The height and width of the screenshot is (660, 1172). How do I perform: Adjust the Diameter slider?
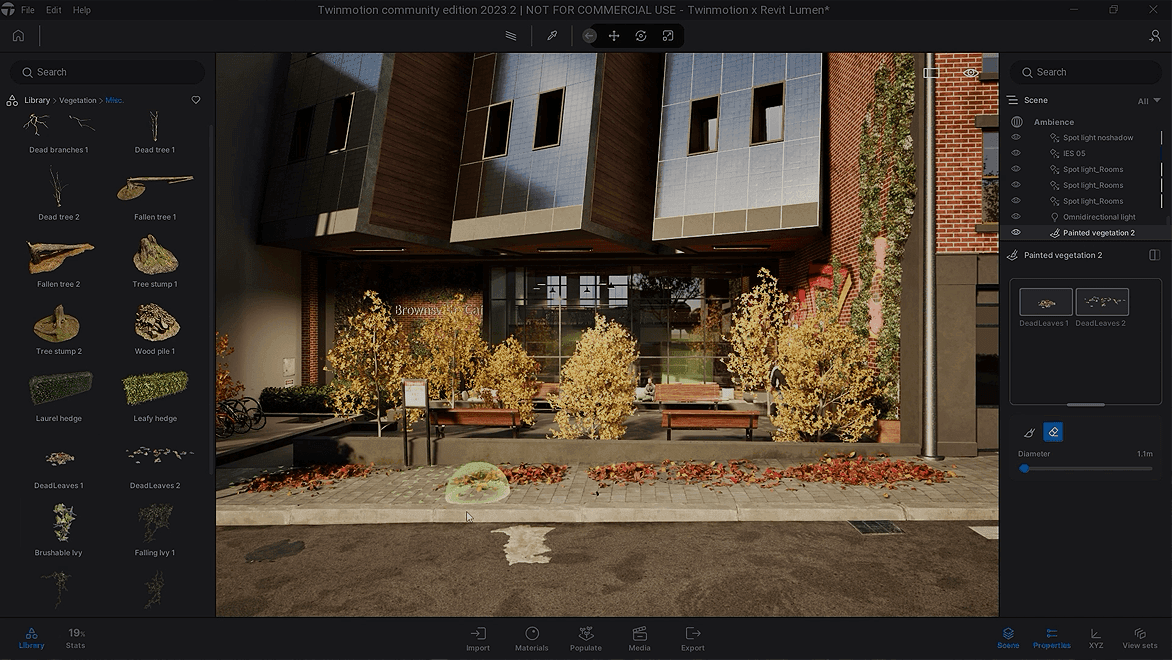[x=1025, y=468]
